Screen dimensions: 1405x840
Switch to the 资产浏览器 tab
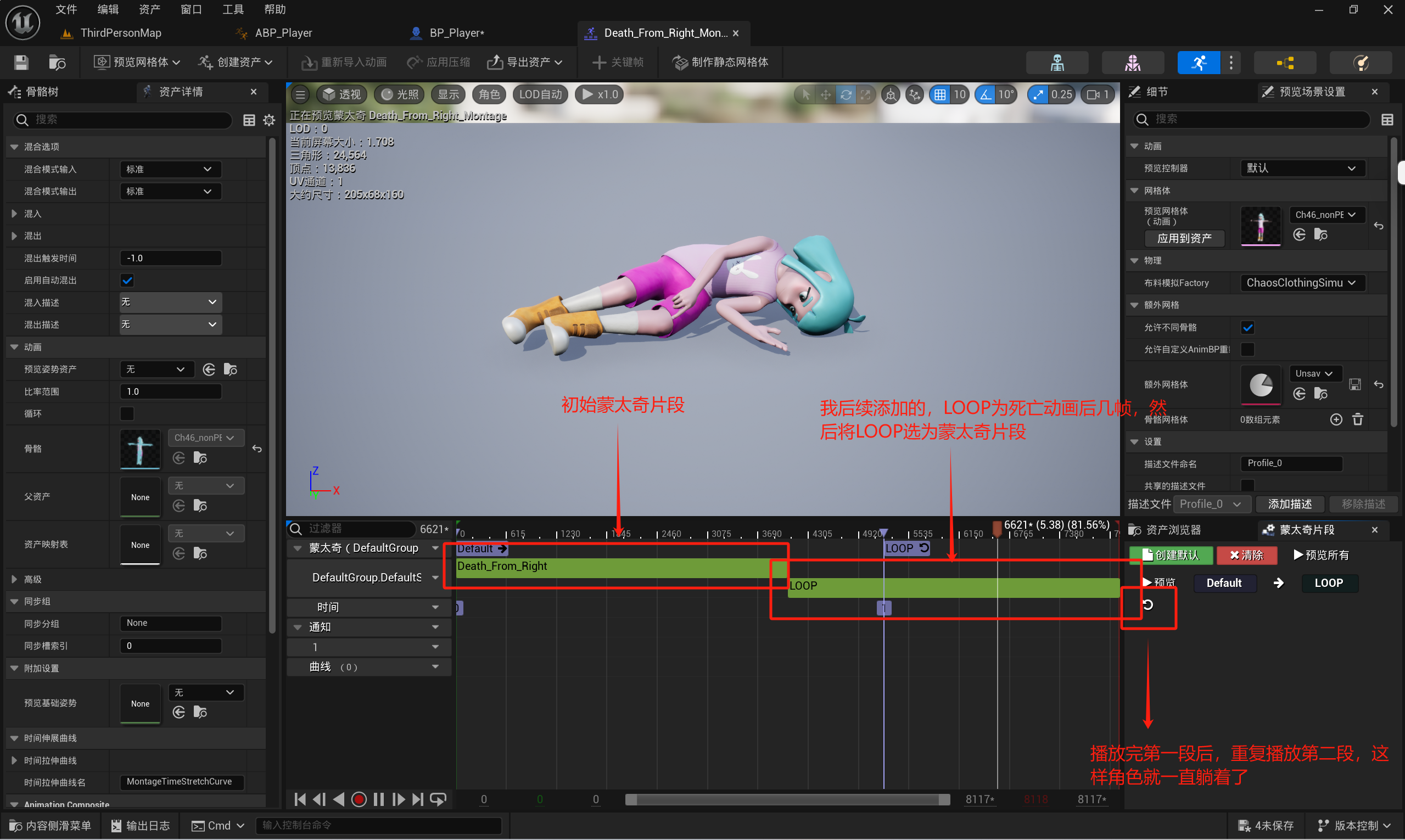coord(1165,530)
